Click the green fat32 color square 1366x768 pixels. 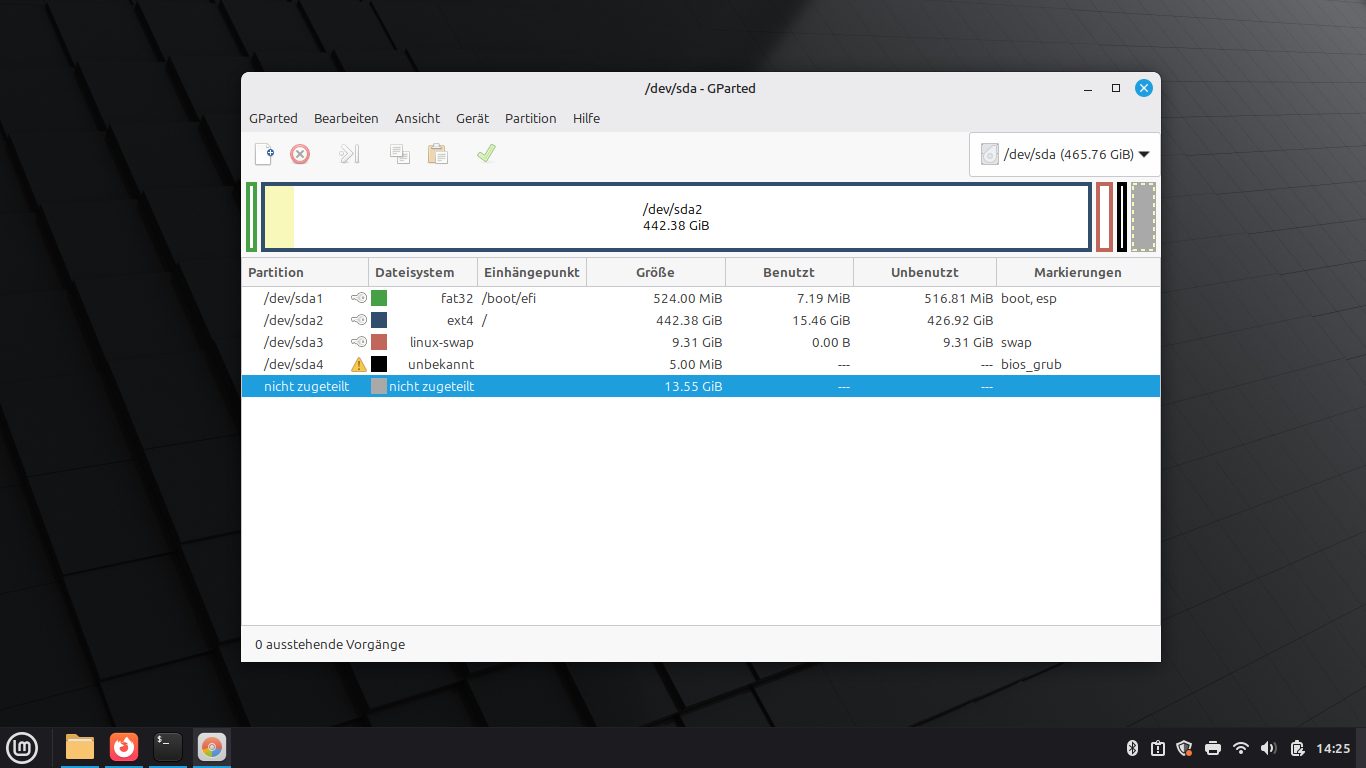click(379, 298)
